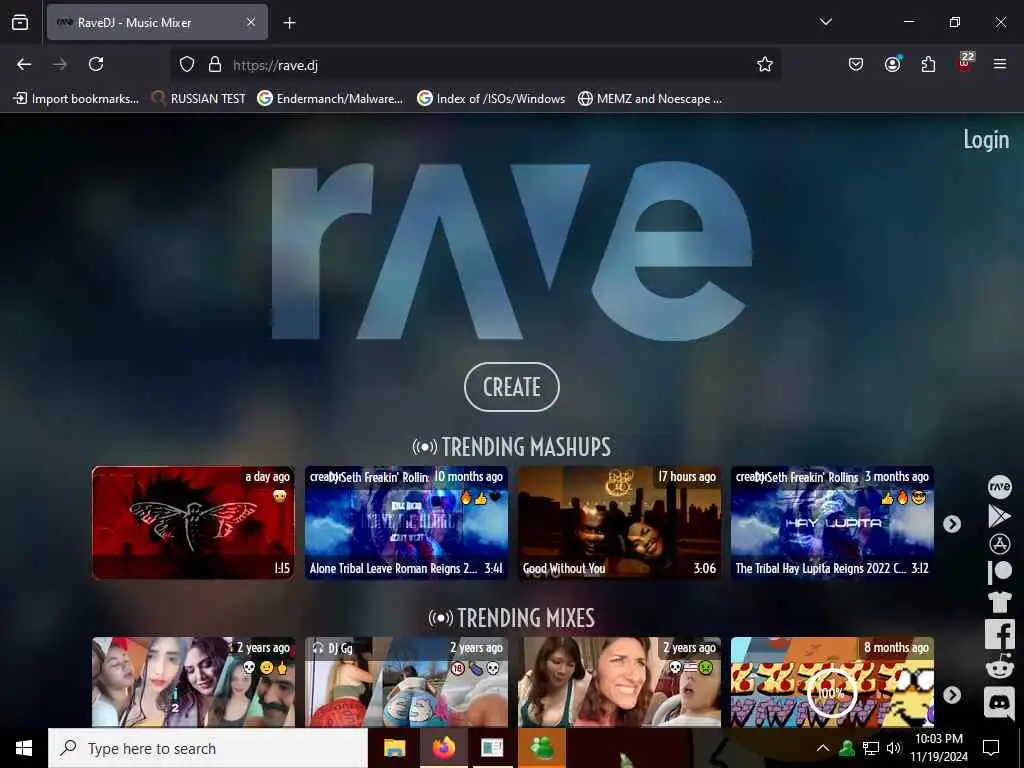Click the Login link

click(986, 139)
